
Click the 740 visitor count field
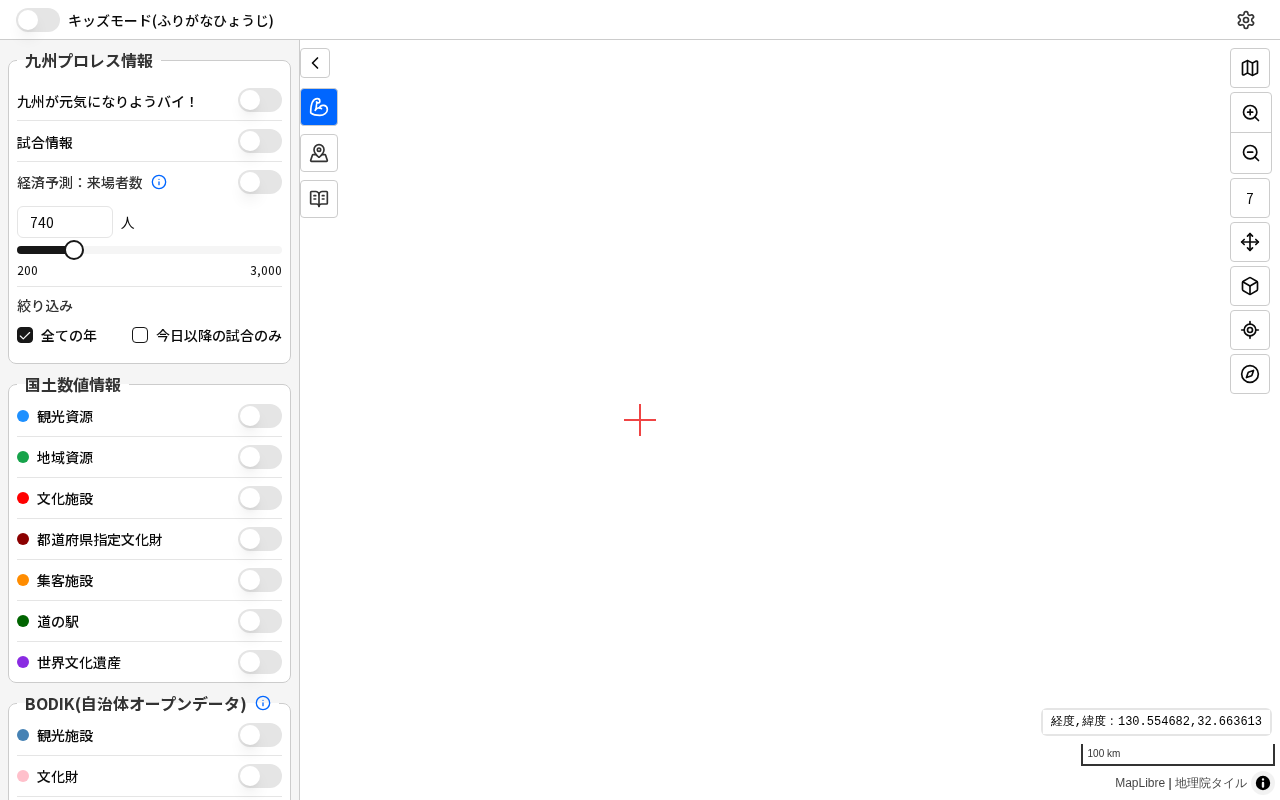click(x=65, y=222)
